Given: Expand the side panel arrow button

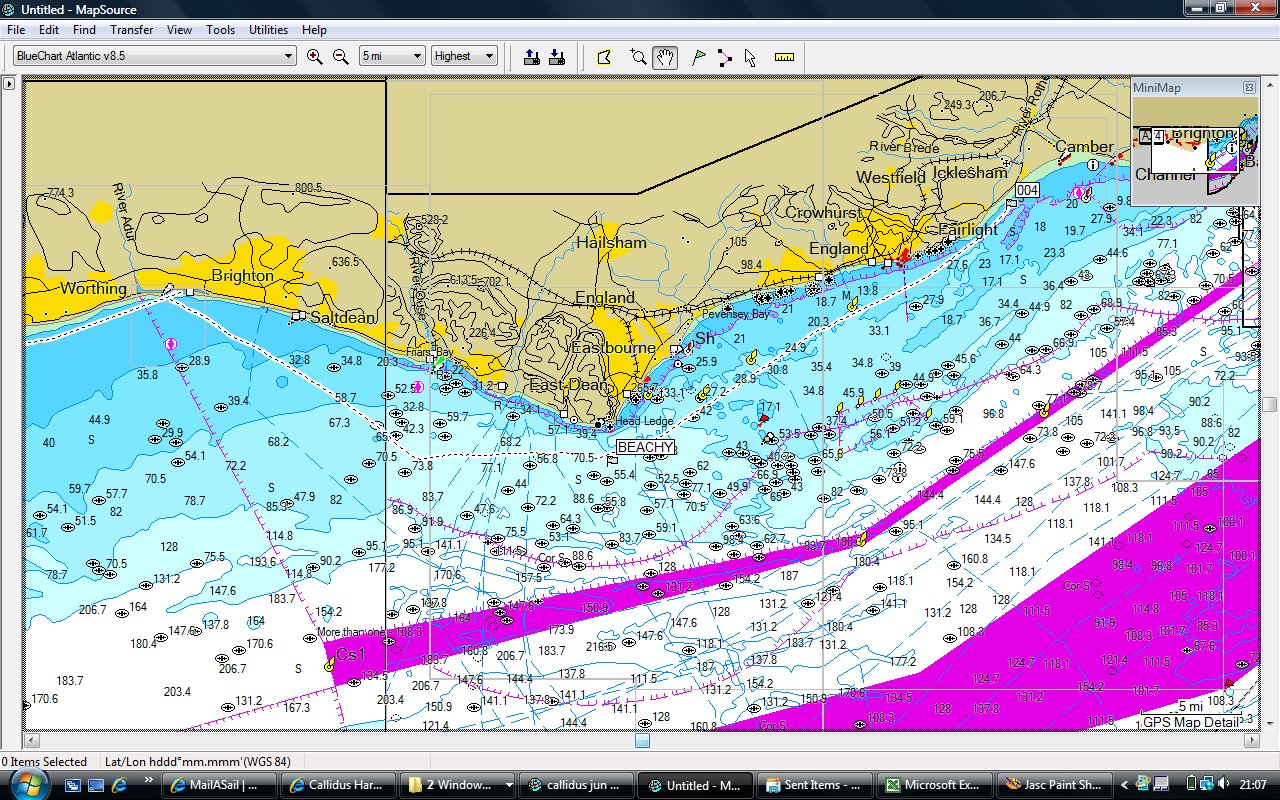Looking at the screenshot, I should pyautogui.click(x=9, y=84).
